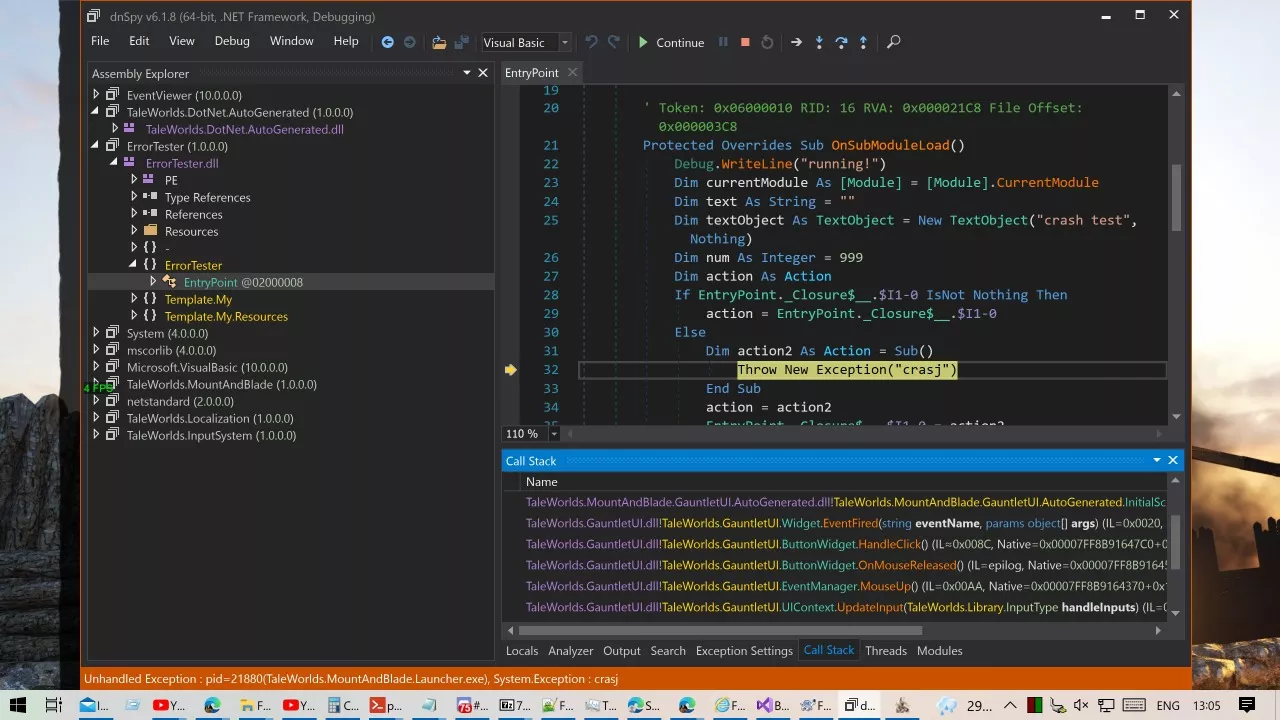Screen dimensions: 1280x720
Task: Expand the EntryPoint class node
Action: tap(153, 282)
